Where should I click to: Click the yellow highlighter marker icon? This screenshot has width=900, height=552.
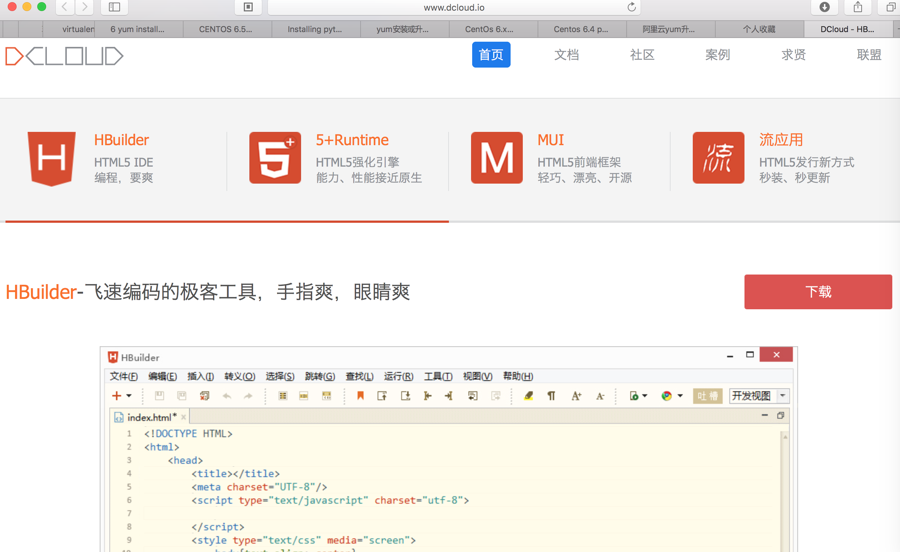coord(529,396)
